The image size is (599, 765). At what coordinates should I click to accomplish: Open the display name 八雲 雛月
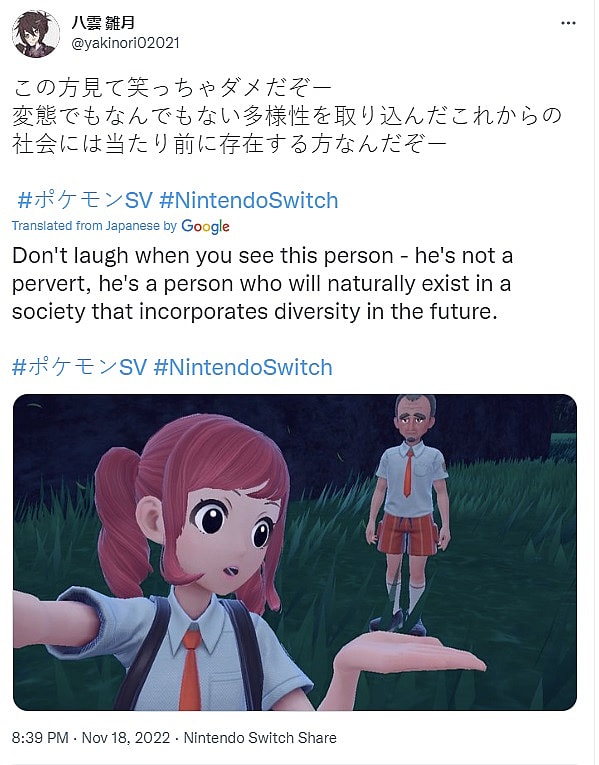point(103,22)
